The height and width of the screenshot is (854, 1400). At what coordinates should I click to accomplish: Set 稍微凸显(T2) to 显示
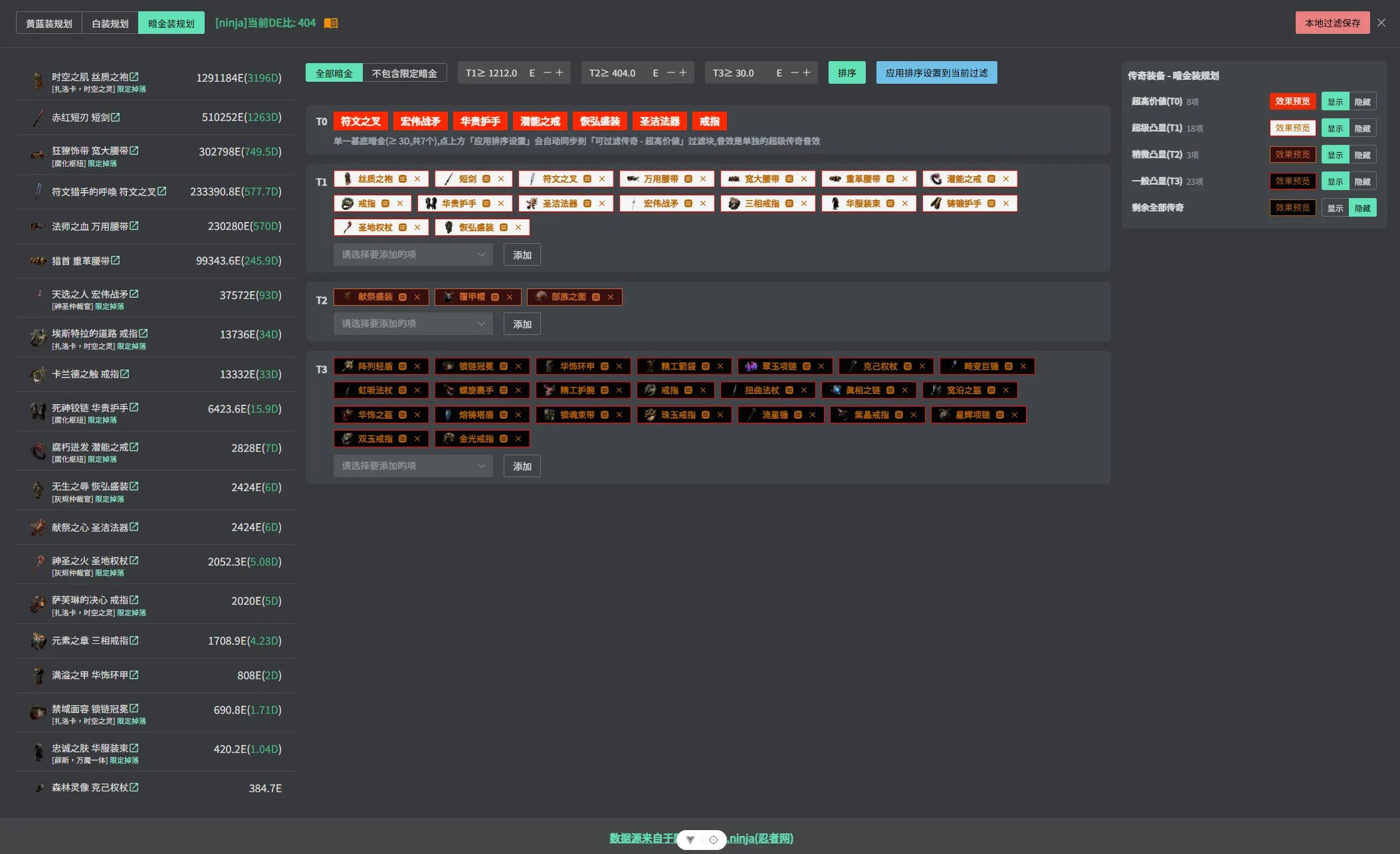pos(1336,155)
